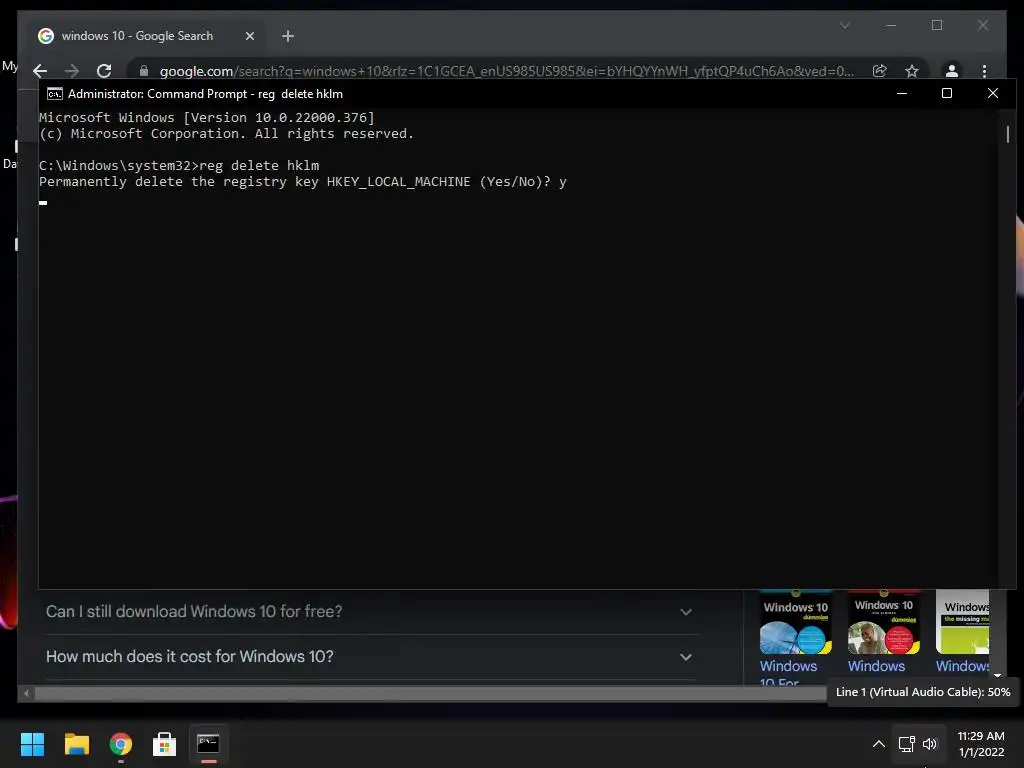The image size is (1024, 768).
Task: Click the address bar URL
Action: point(506,71)
